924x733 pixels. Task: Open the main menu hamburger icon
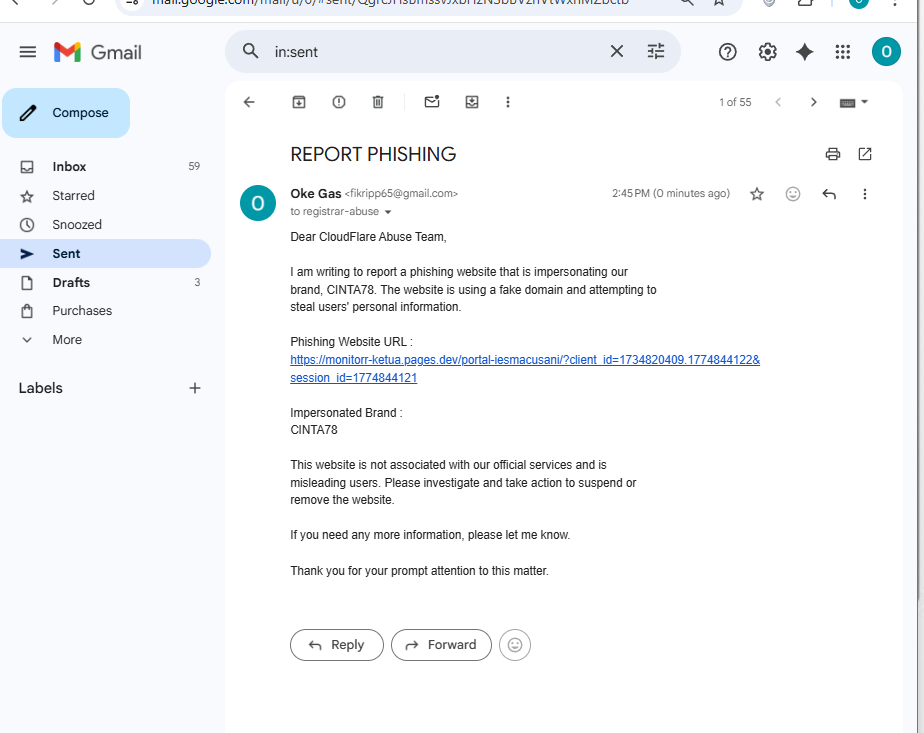click(28, 52)
